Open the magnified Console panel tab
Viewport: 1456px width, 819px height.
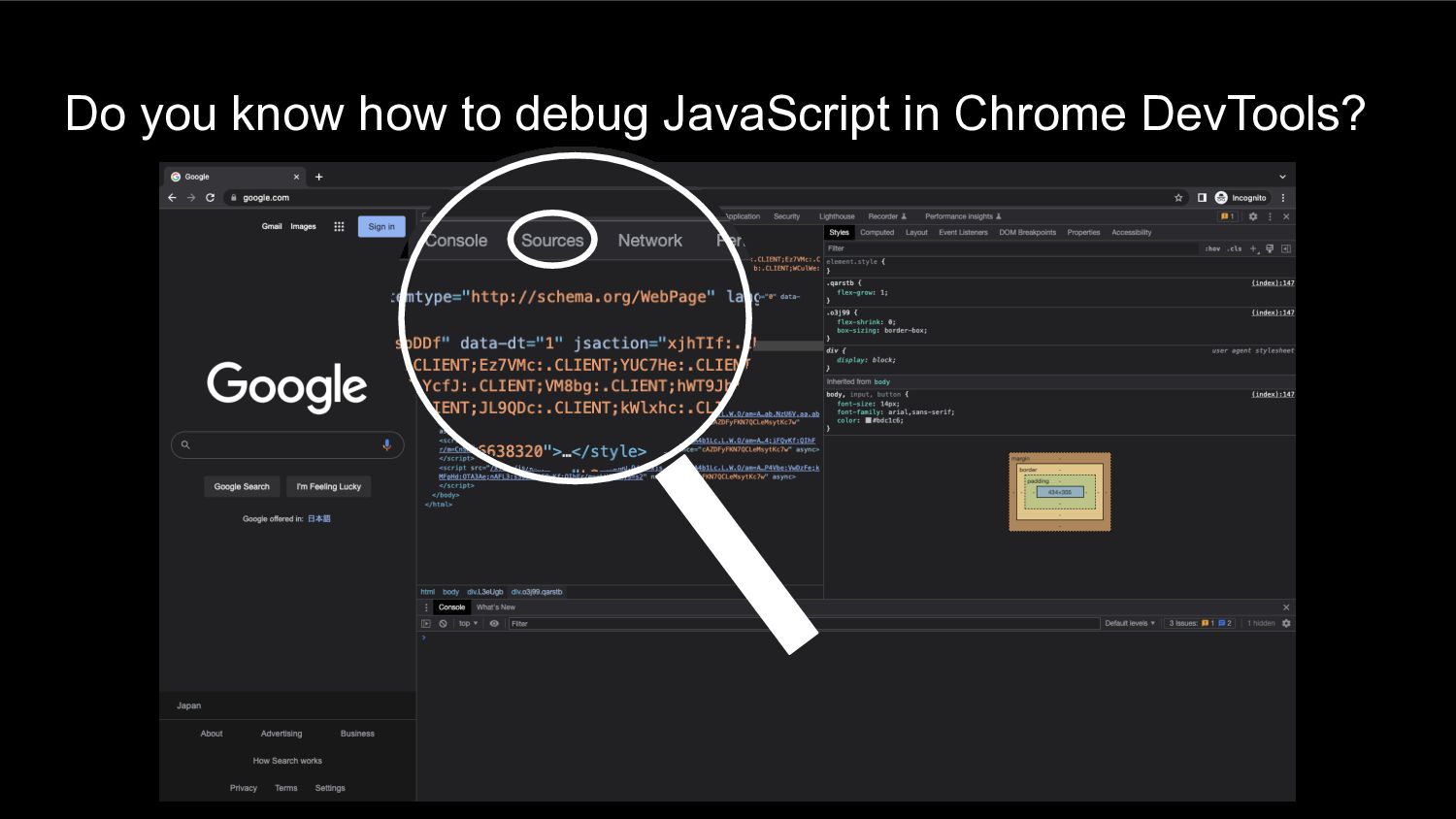click(456, 241)
